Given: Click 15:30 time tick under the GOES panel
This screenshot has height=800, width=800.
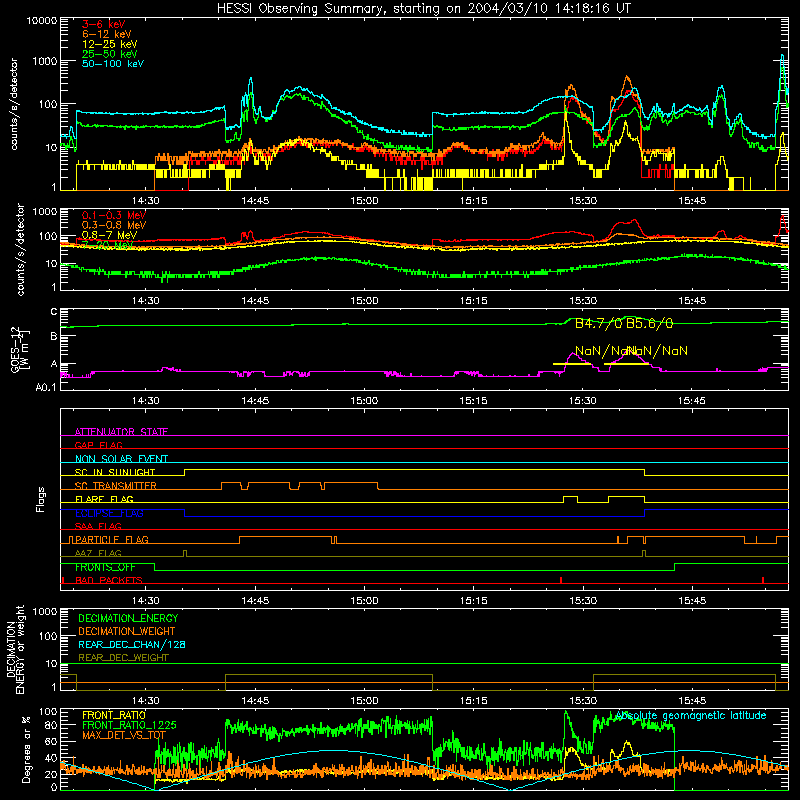Looking at the screenshot, I should click(583, 401).
